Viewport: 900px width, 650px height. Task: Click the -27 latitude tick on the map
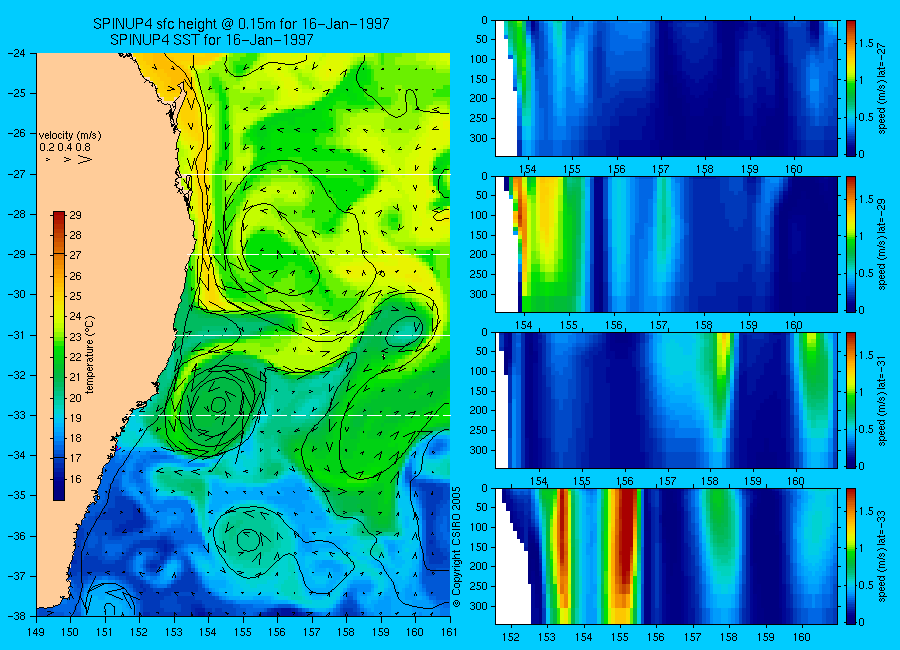point(17,174)
